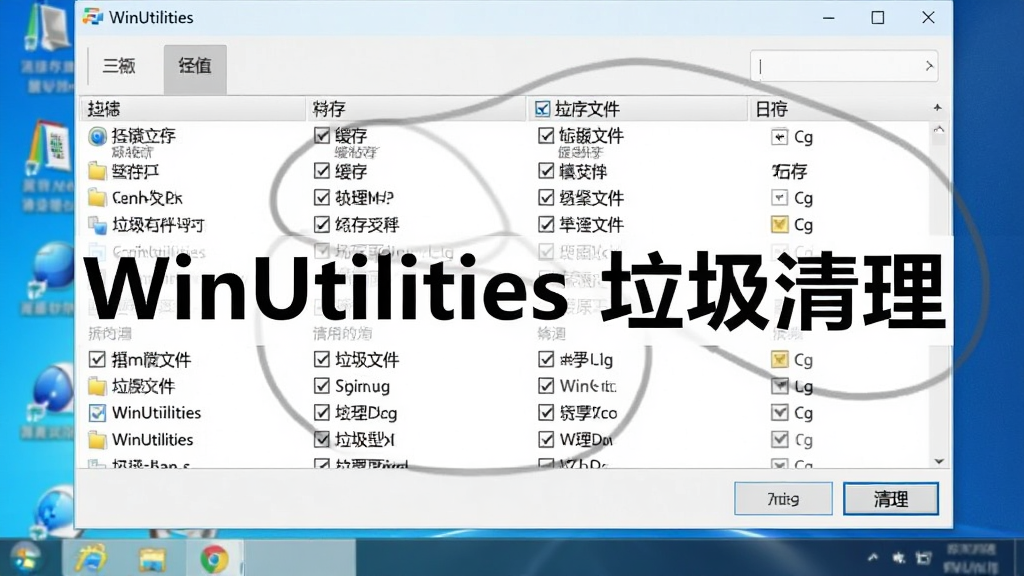Click the folder icon above the WinUtiilities checkbox
This screenshot has width=1024, height=576.
97,387
